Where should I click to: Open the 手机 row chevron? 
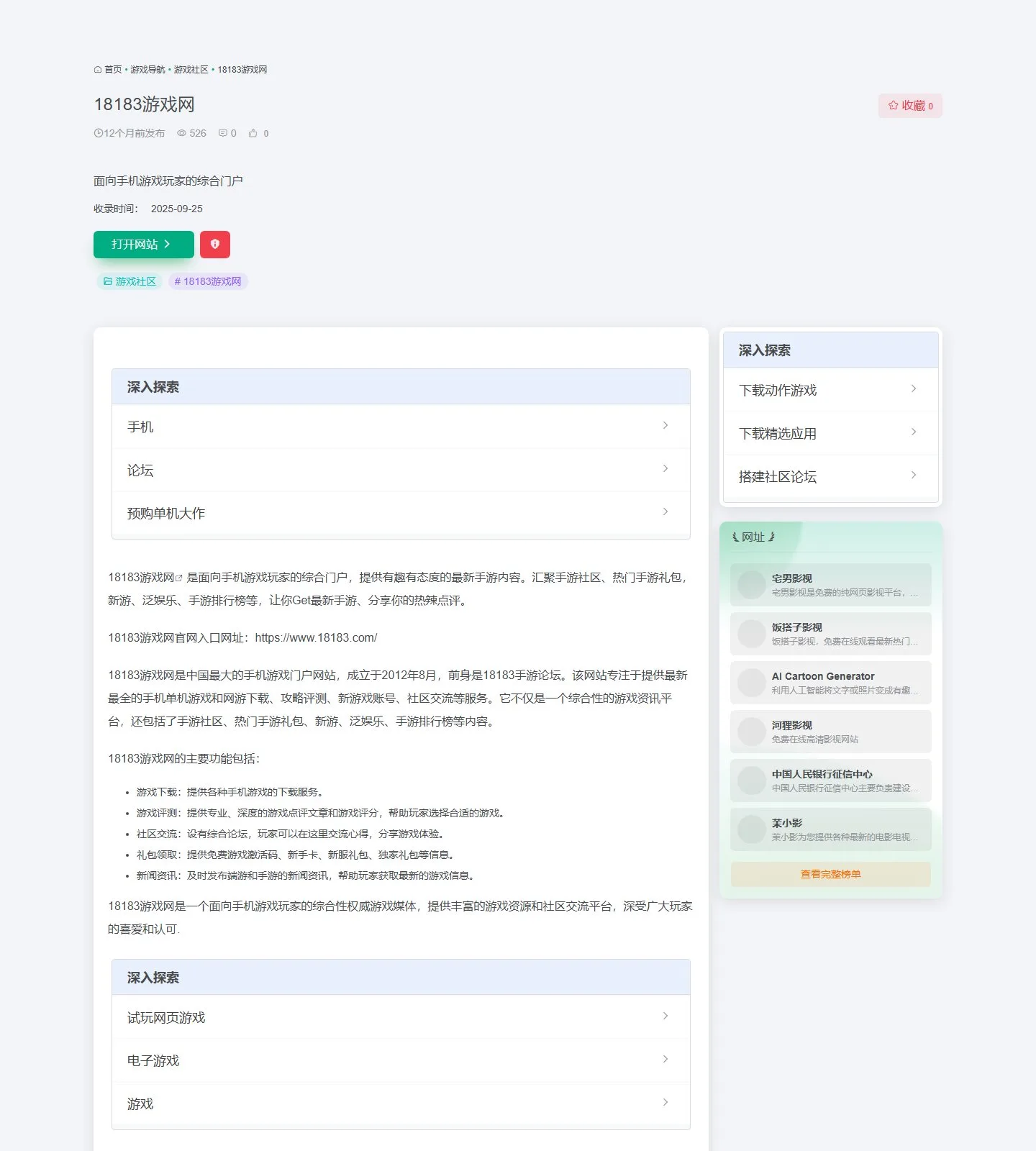pos(665,425)
